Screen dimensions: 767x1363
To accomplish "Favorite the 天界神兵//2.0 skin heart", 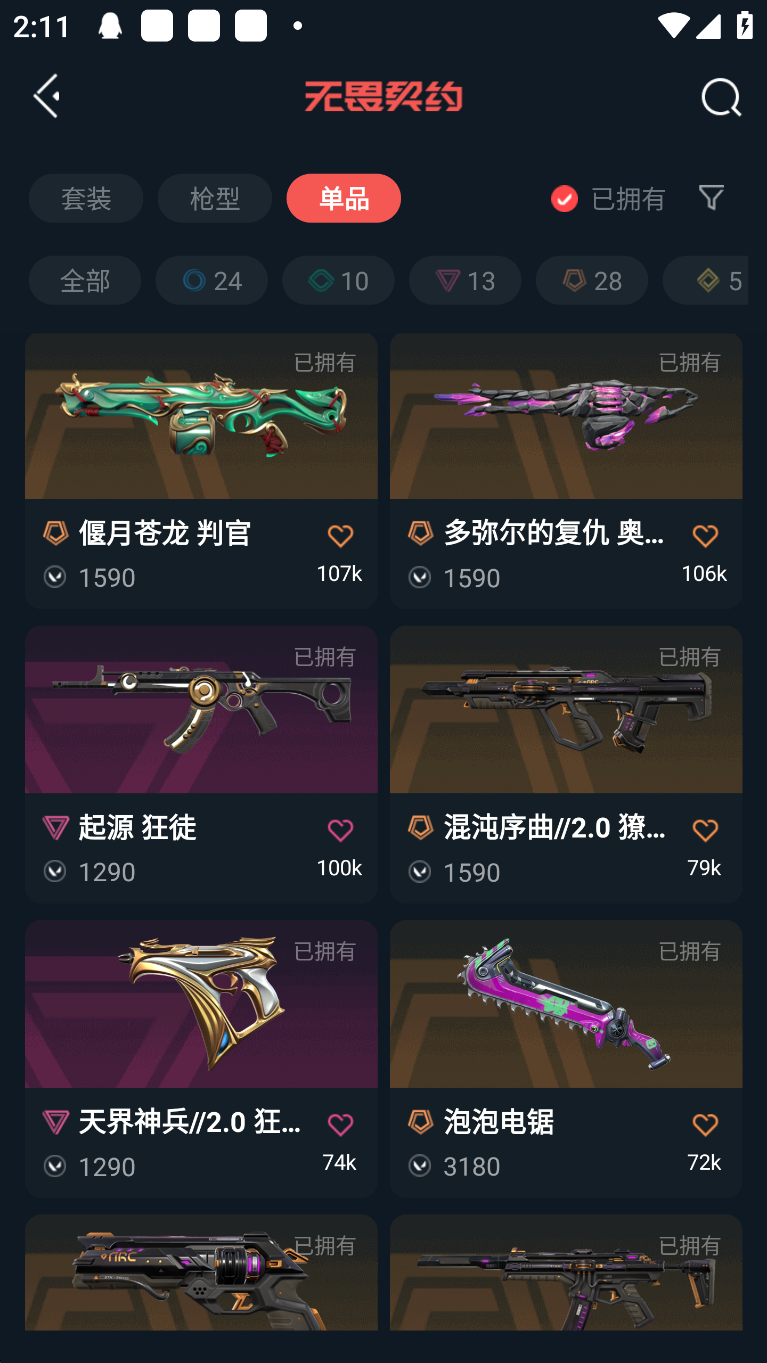I will [340, 1125].
